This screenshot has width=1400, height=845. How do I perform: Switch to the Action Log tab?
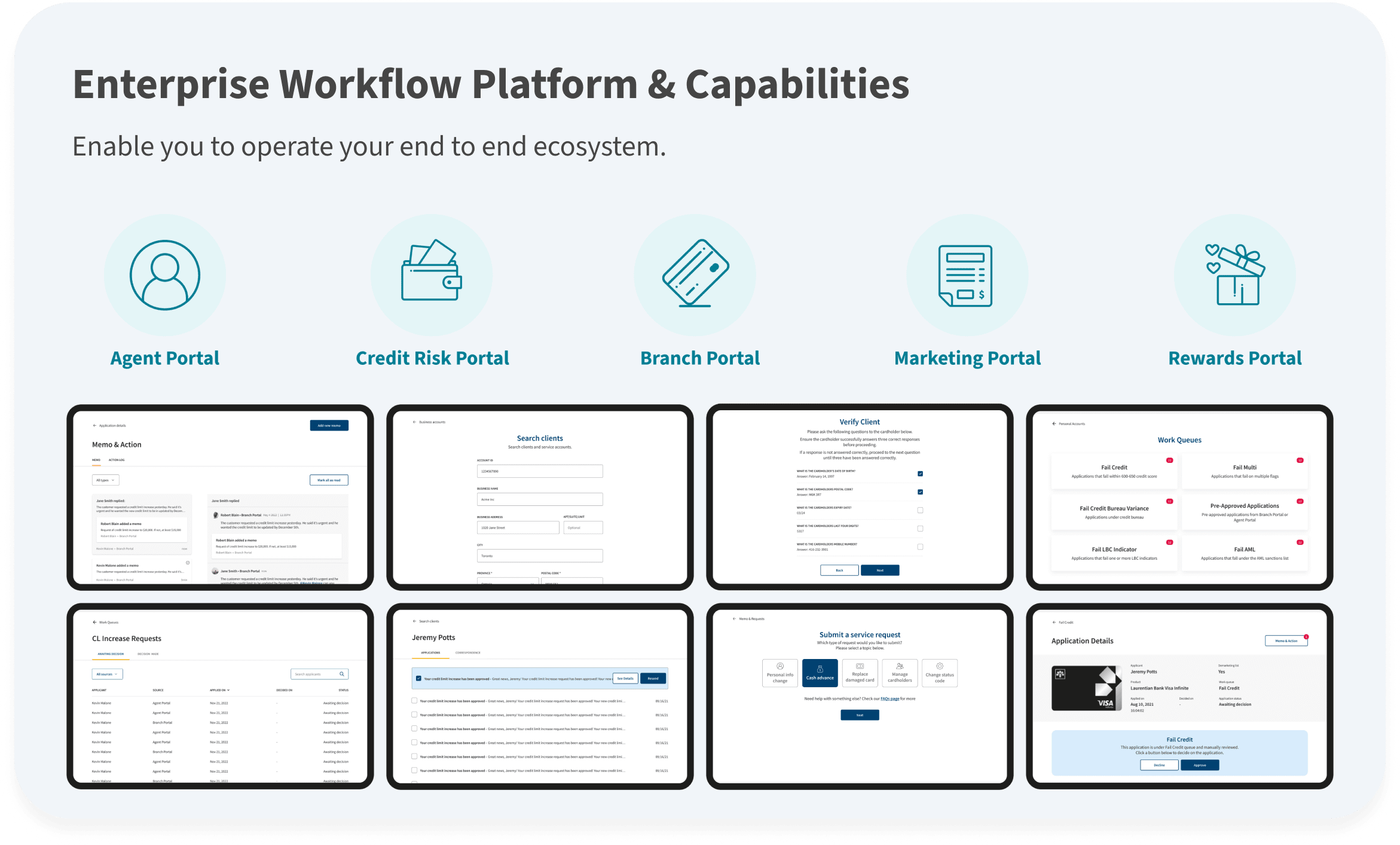point(117,460)
